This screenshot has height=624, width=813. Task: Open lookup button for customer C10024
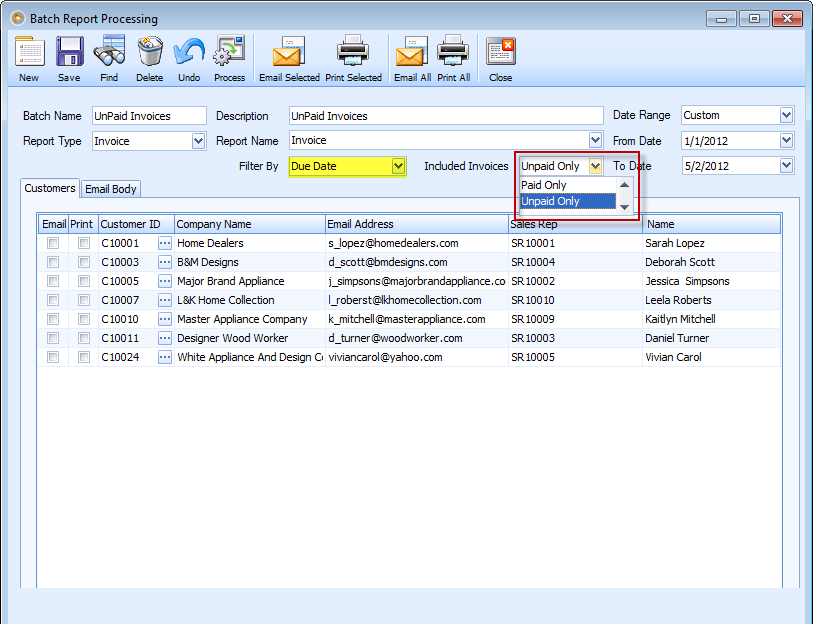165,357
